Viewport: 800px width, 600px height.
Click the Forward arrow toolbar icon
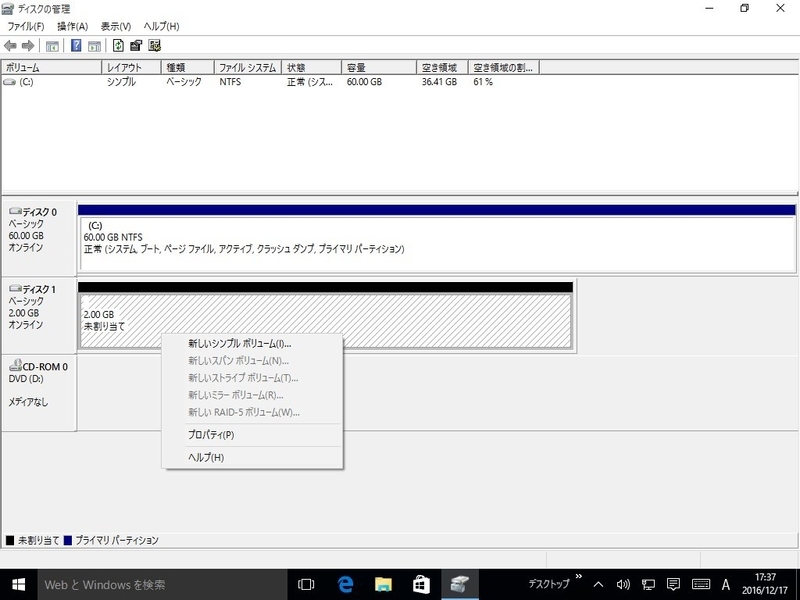[x=28, y=46]
